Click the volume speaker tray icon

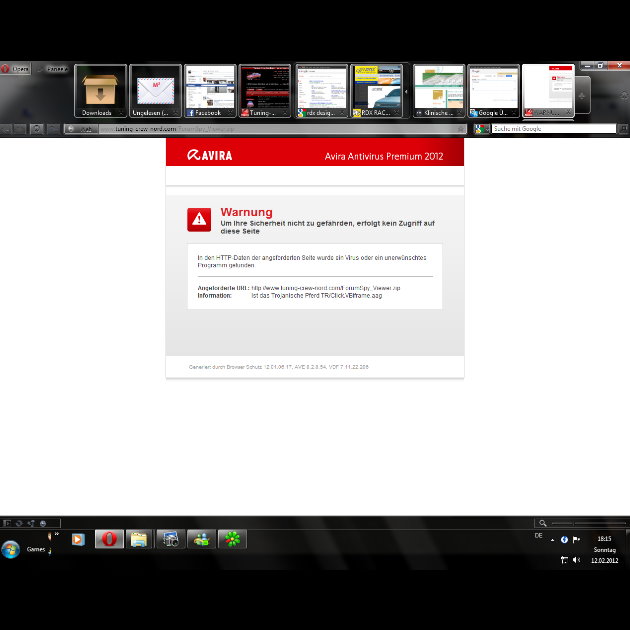[577, 560]
